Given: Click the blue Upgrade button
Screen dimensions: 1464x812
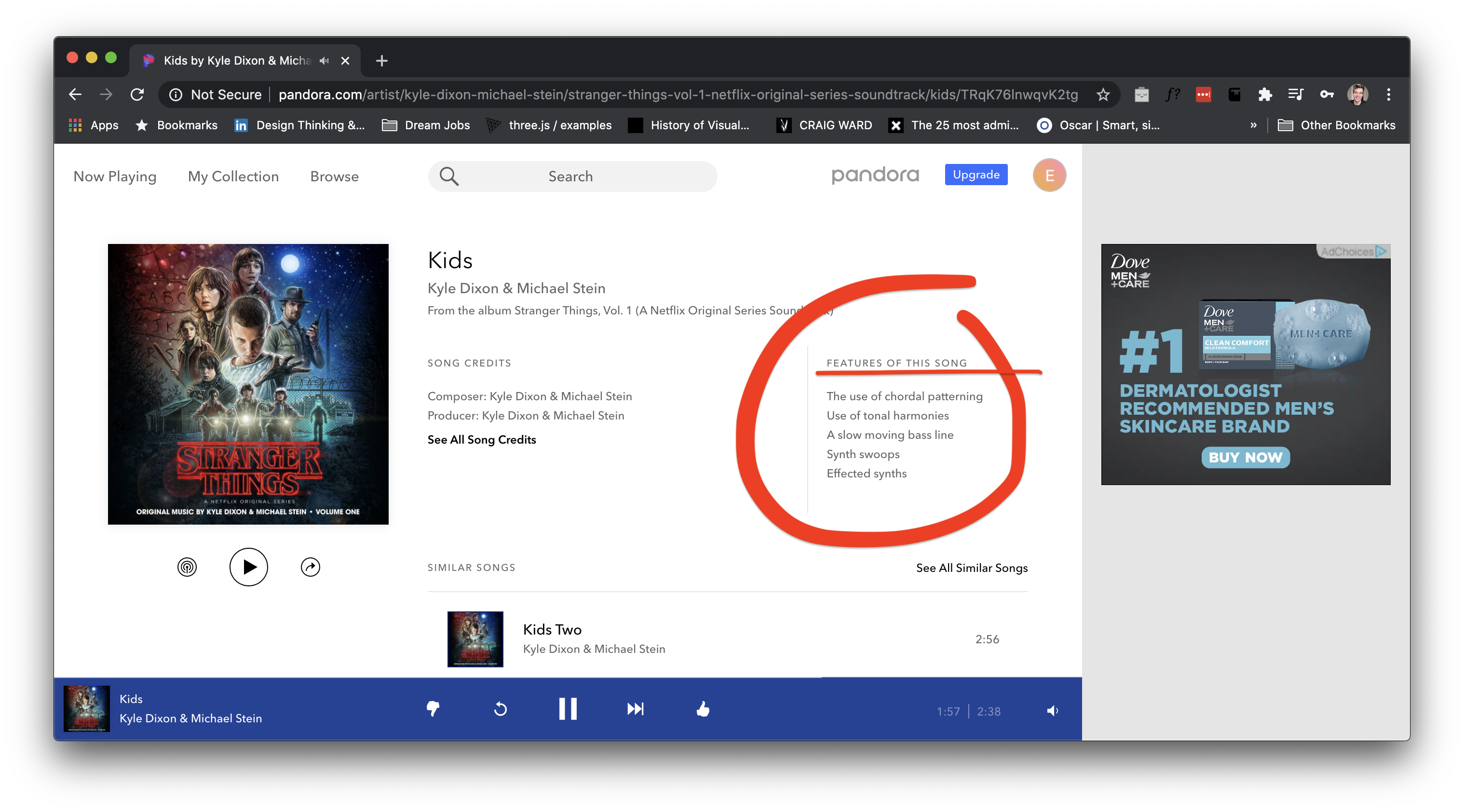Looking at the screenshot, I should coord(976,175).
